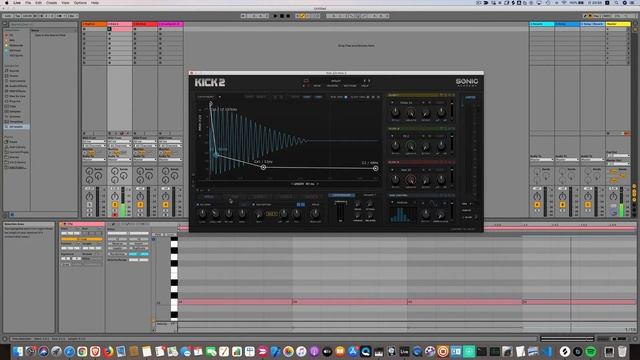Open the View menu
Screen dimensions: 640x360
click(65, 3)
